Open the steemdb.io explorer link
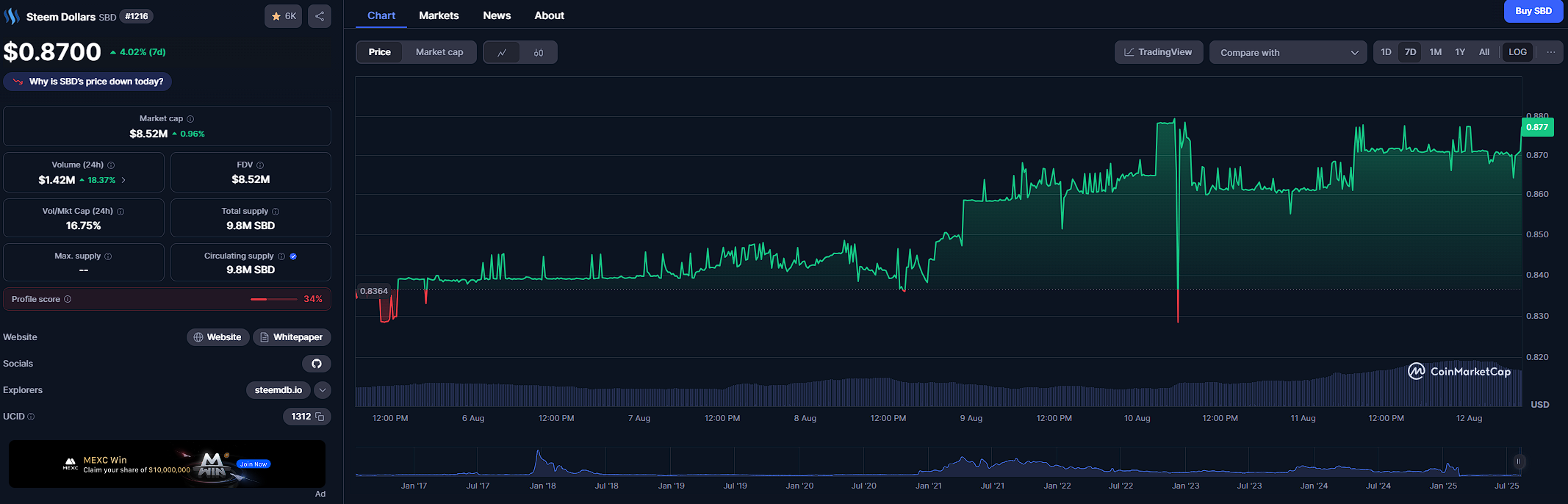Screen dimensions: 1568x504 pos(278,390)
